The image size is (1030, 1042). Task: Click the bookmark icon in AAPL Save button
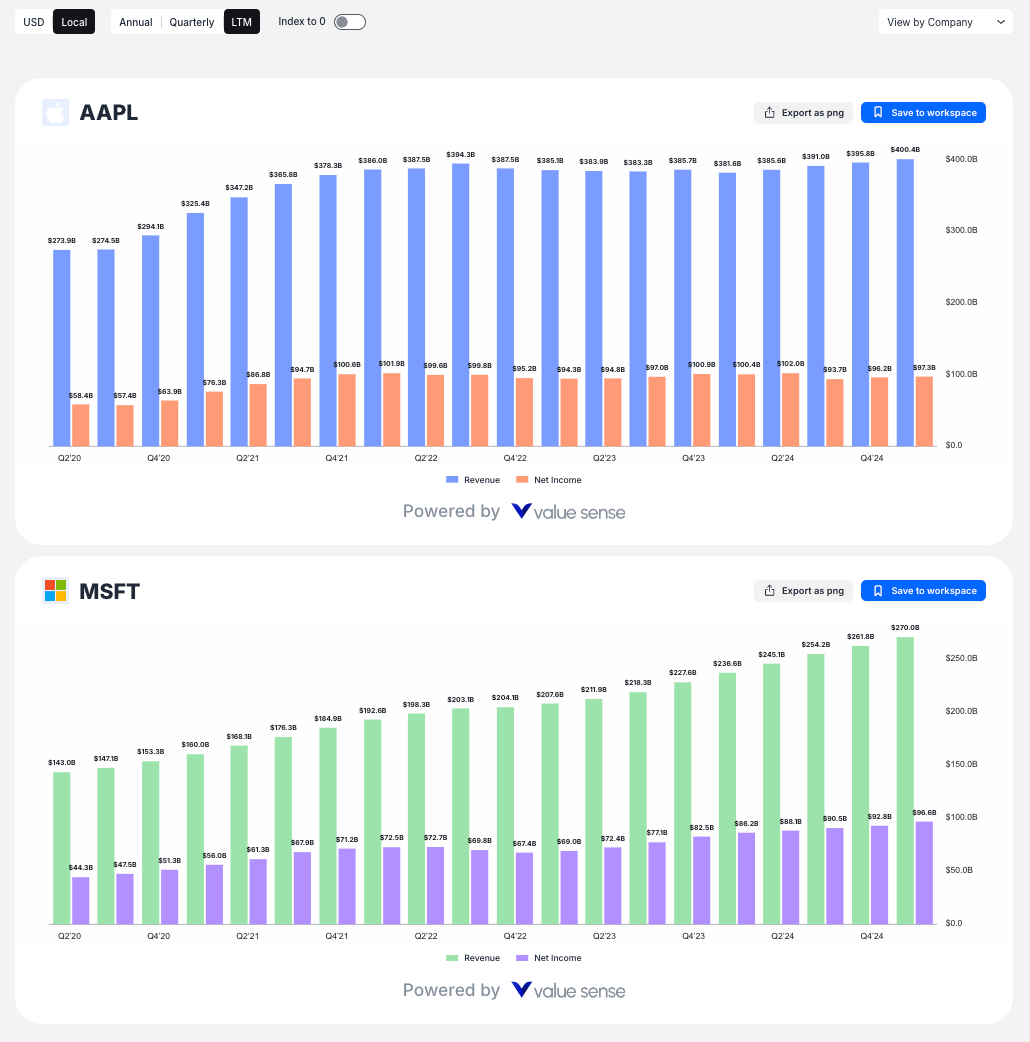[x=878, y=112]
